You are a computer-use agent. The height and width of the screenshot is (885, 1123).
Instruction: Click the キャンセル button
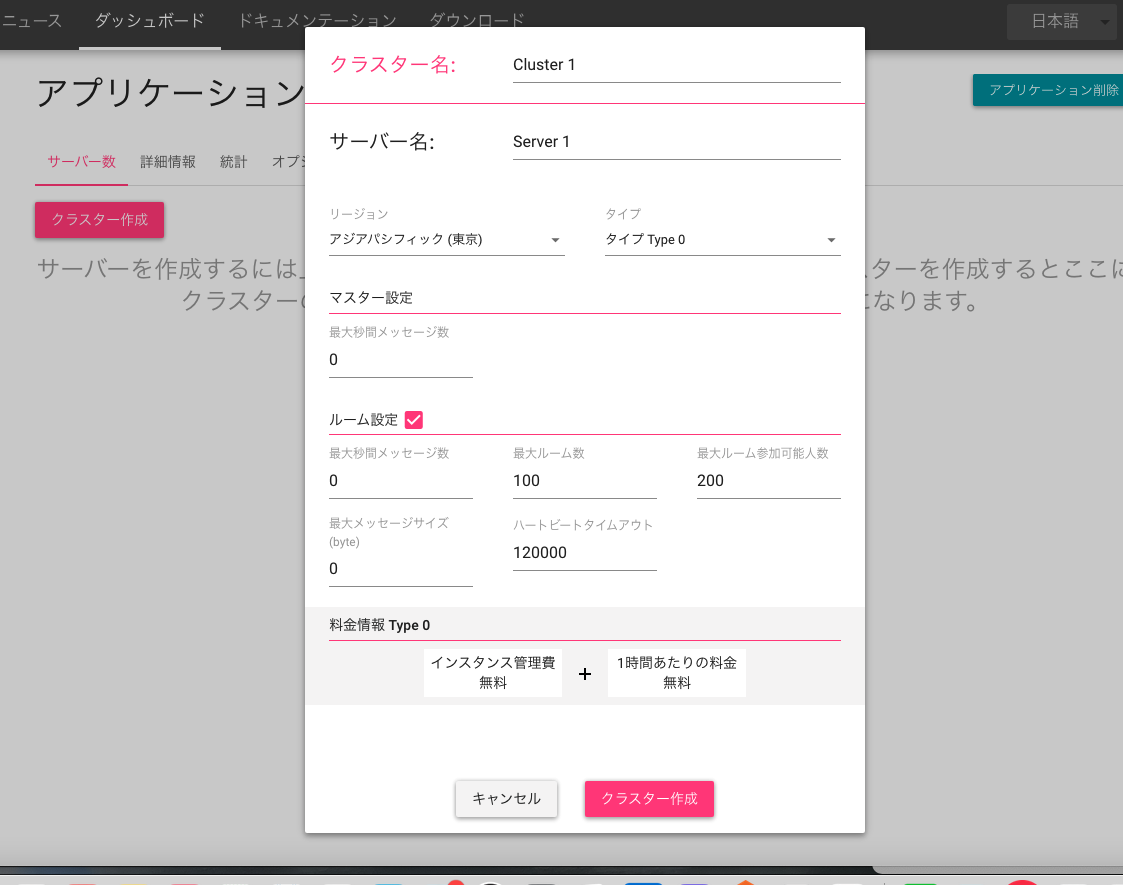506,799
